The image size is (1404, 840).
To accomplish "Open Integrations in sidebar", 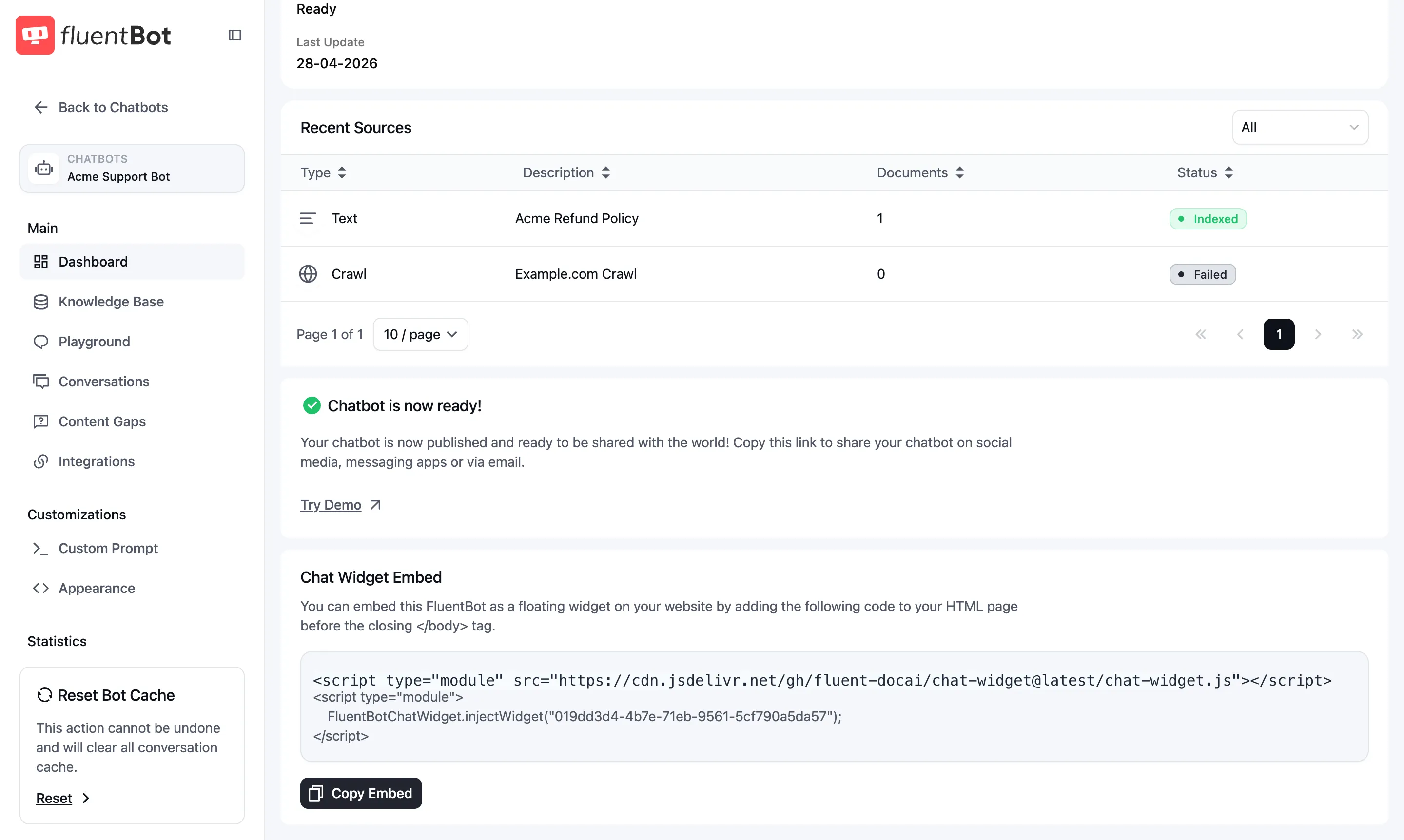I will 132,461.
